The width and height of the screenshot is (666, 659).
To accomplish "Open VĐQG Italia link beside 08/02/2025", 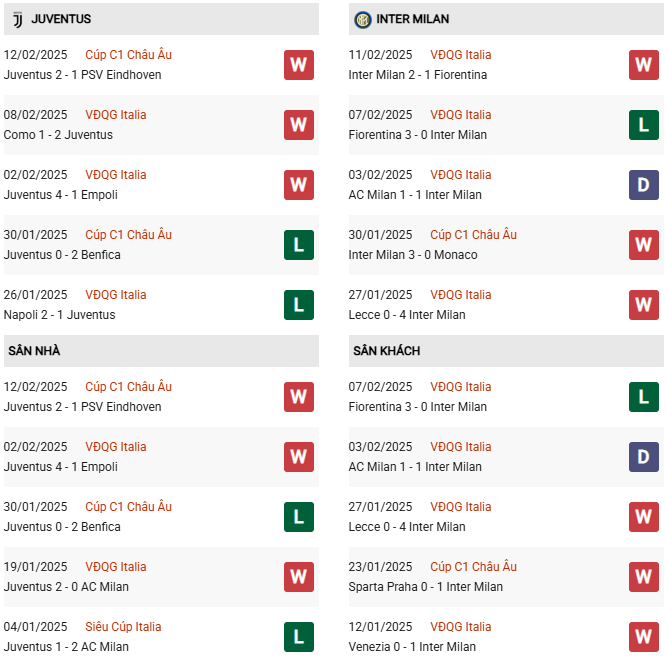I will [x=115, y=115].
